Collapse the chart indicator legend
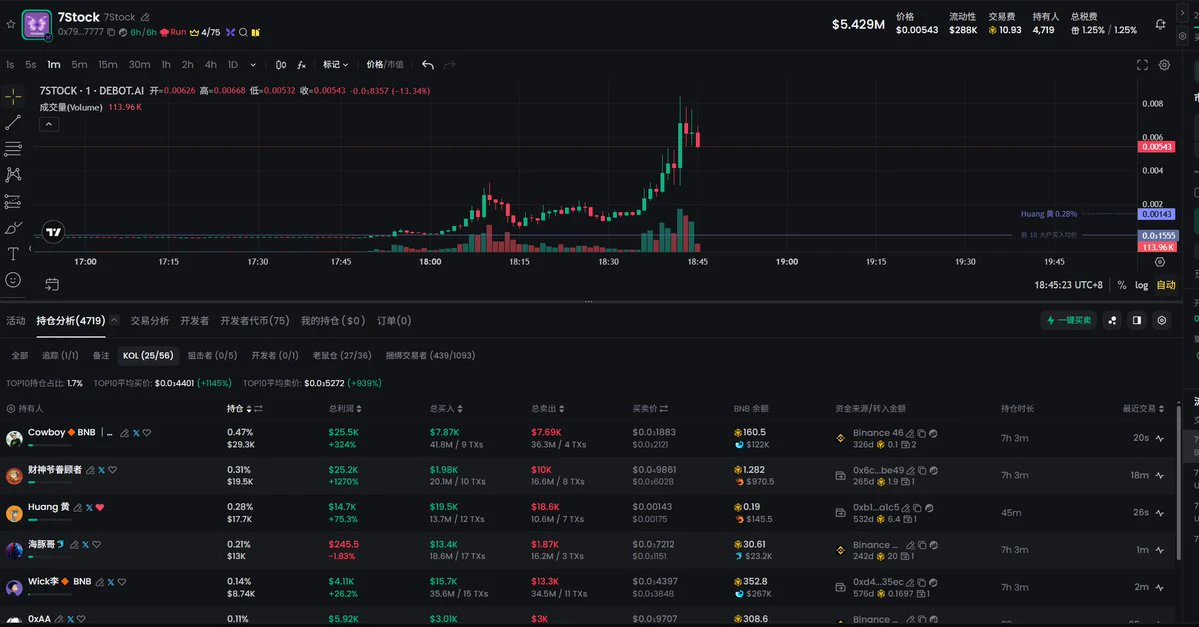This screenshot has height=627, width=1199. point(48,124)
